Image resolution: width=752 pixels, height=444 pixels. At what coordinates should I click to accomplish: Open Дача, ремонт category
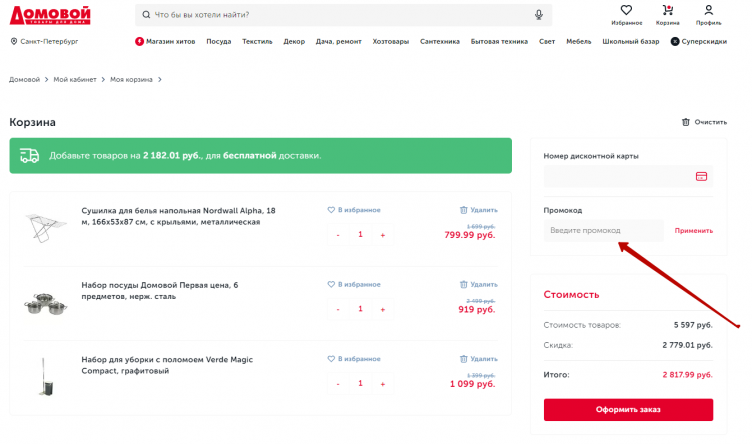click(339, 41)
